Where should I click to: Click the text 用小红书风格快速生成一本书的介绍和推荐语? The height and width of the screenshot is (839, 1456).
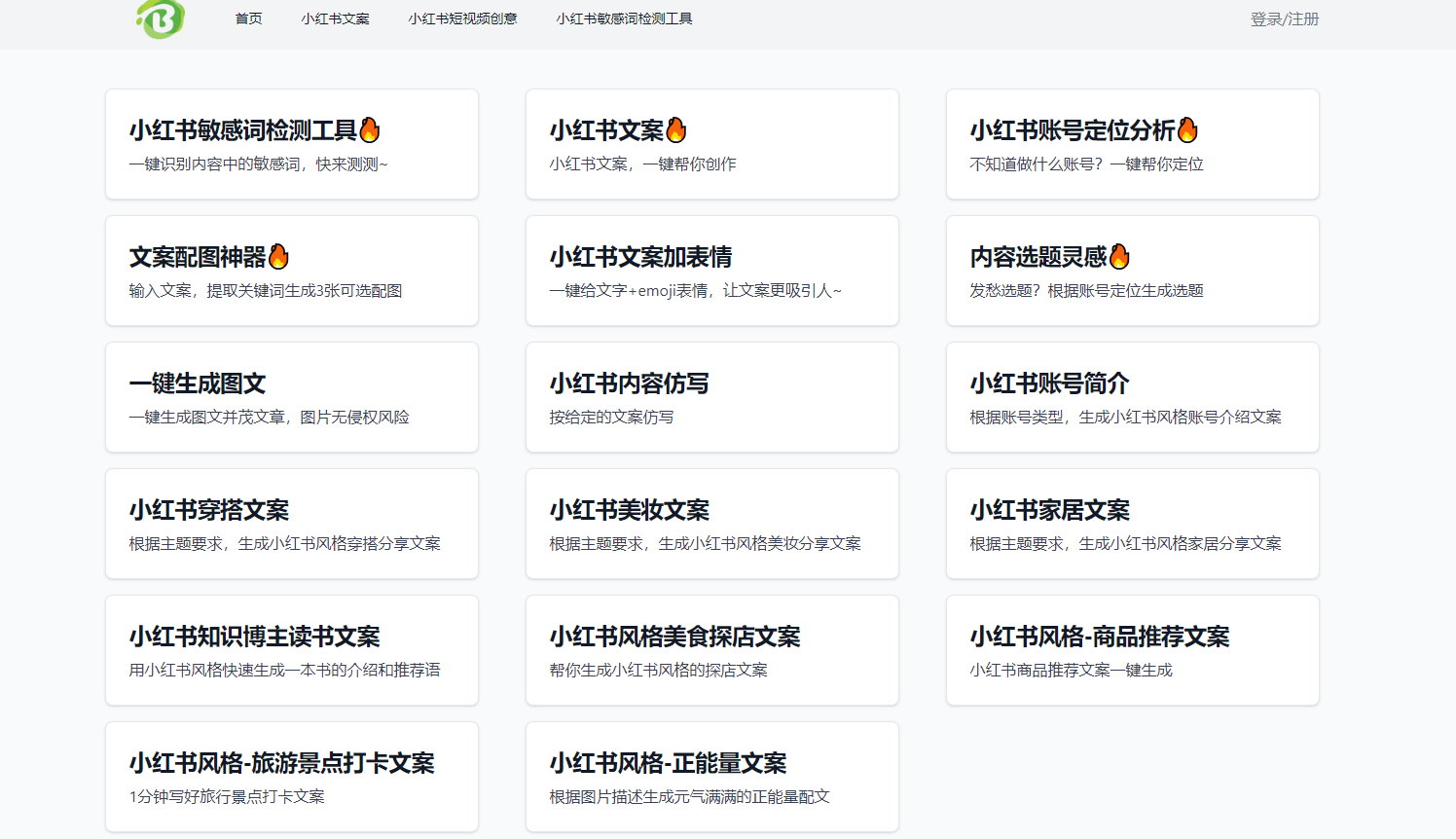pos(284,671)
